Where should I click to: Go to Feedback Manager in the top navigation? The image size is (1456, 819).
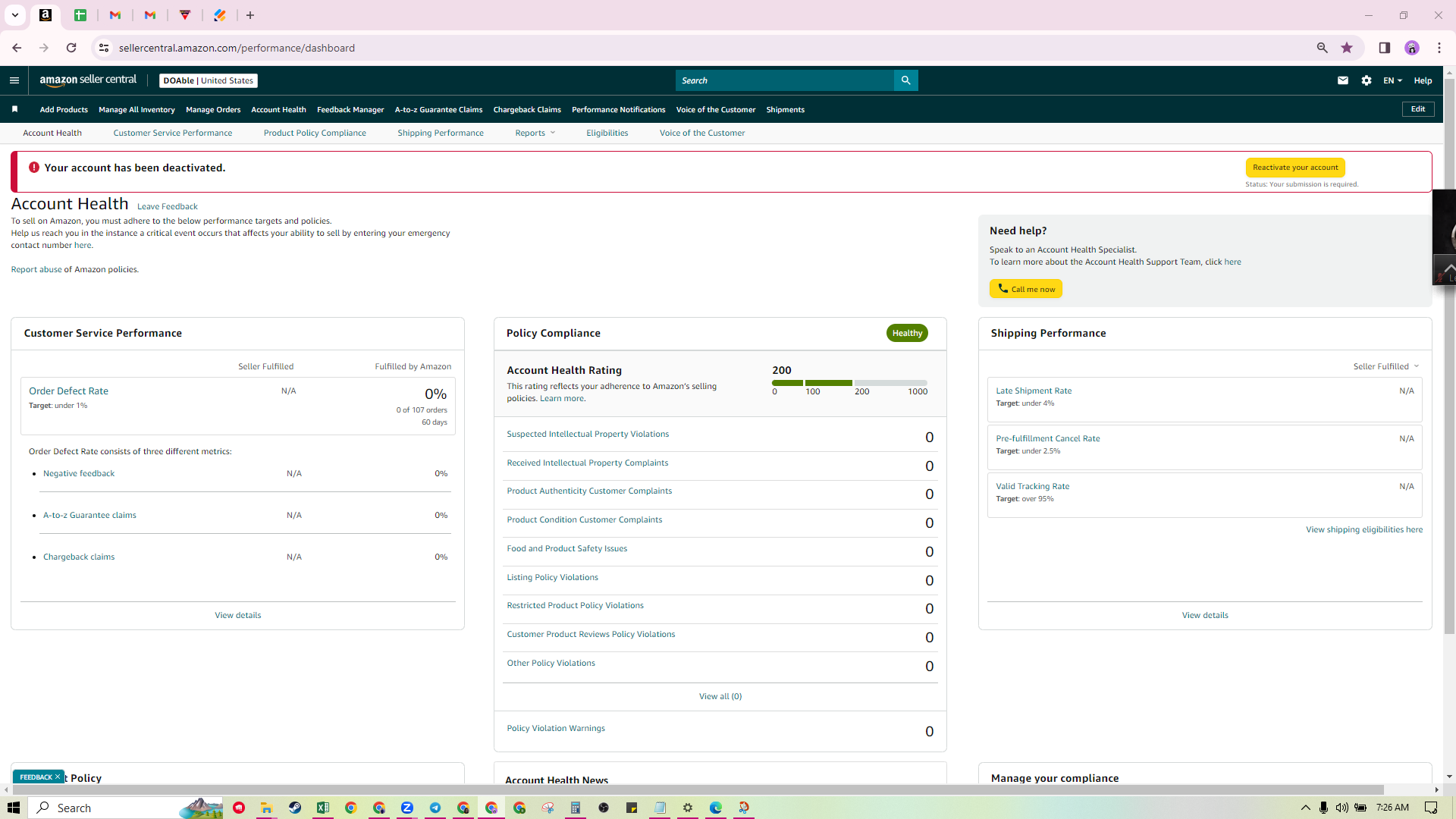click(350, 109)
